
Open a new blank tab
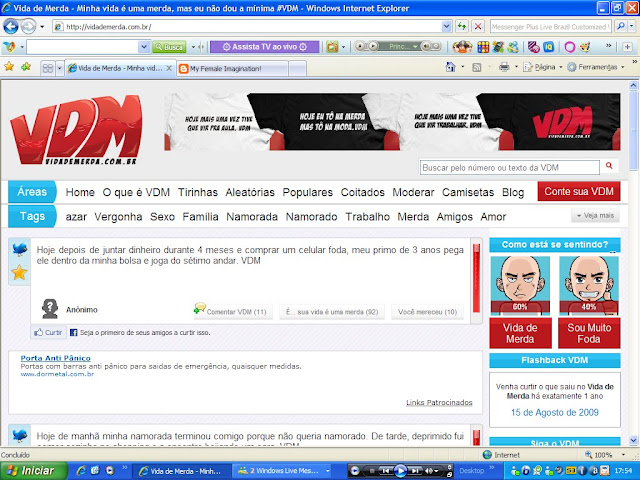pos(298,69)
